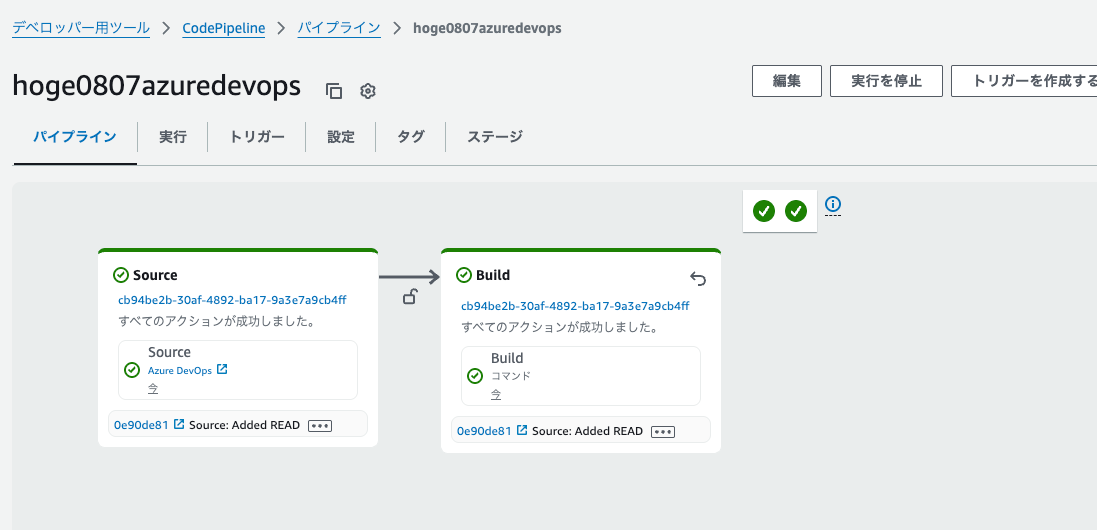1097x530 pixels.
Task: Open the Azure DevOps provider link
Action: click(180, 371)
